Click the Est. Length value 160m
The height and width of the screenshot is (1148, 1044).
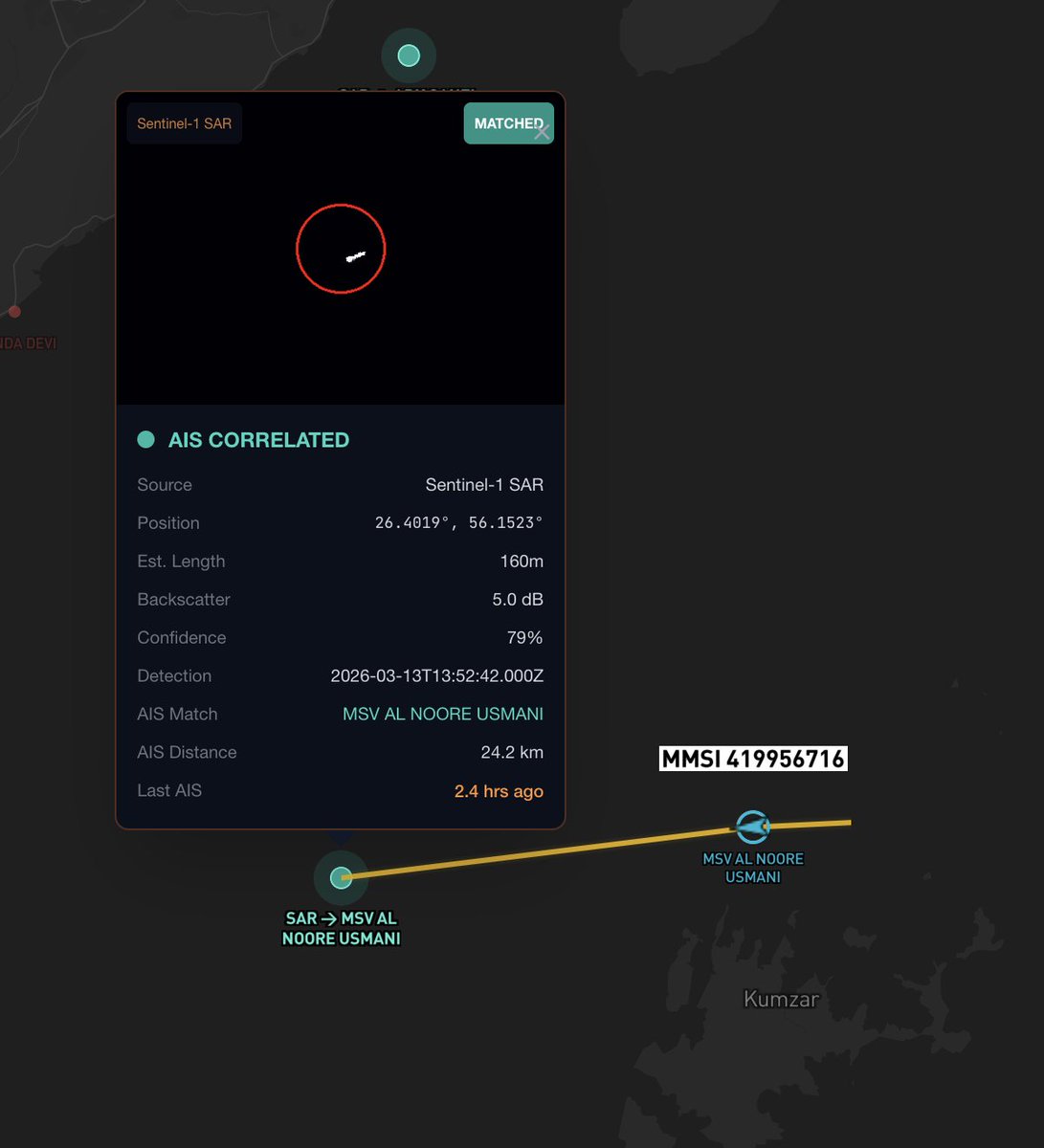[x=522, y=561]
